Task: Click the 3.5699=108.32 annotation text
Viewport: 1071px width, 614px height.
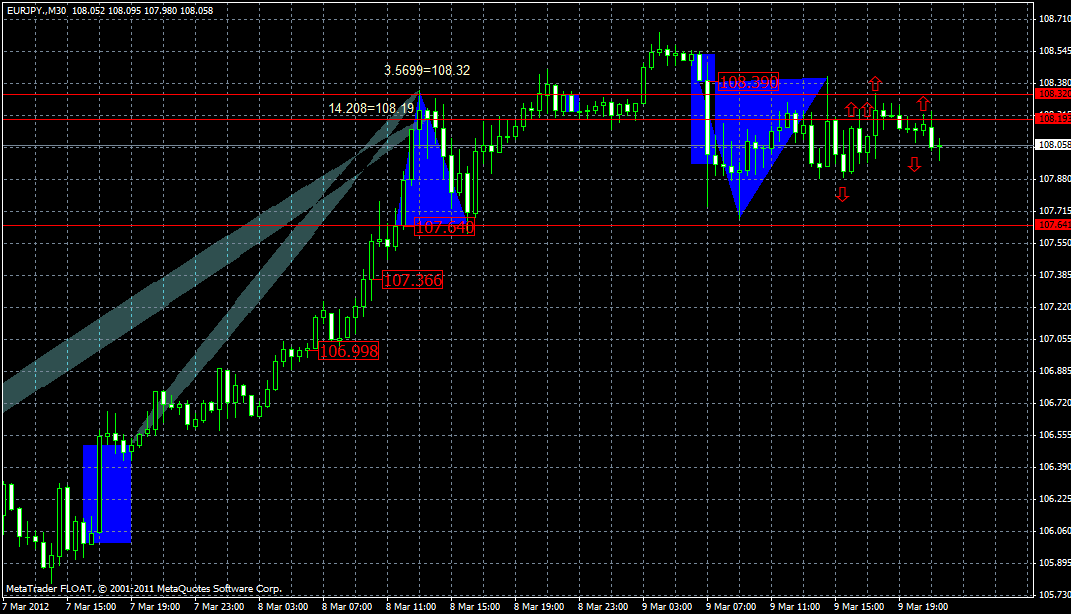Action: (x=426, y=71)
